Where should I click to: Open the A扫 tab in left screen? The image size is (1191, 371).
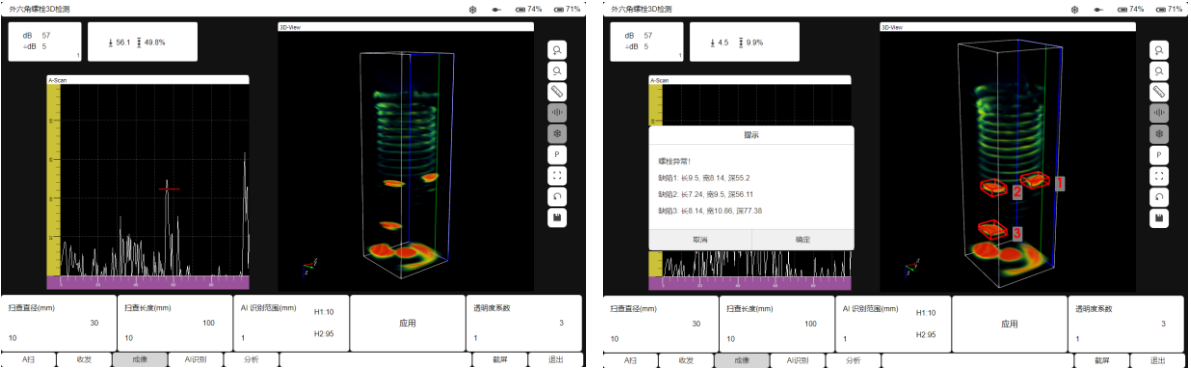tap(28, 360)
